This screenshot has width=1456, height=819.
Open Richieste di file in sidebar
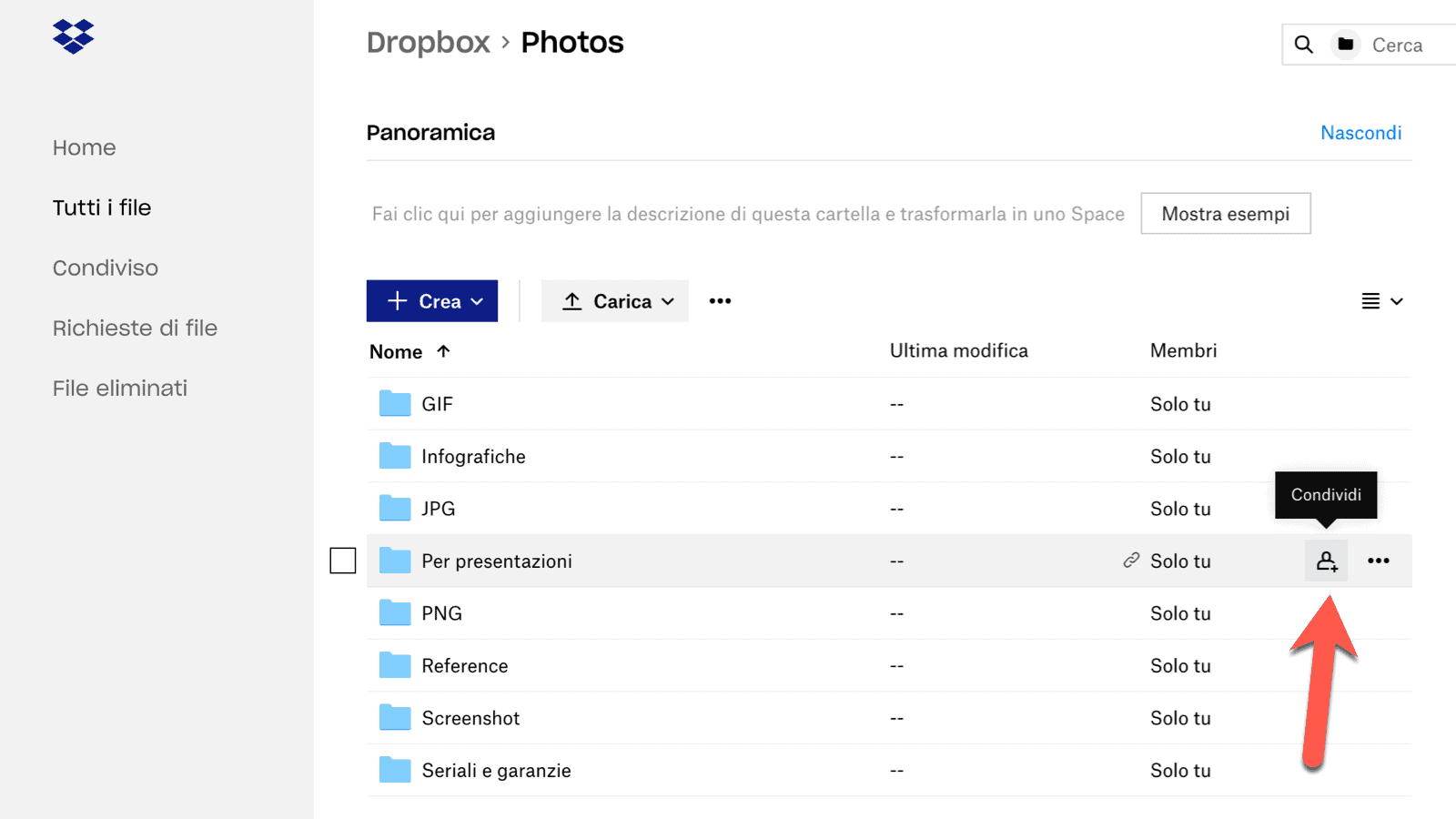click(x=135, y=328)
